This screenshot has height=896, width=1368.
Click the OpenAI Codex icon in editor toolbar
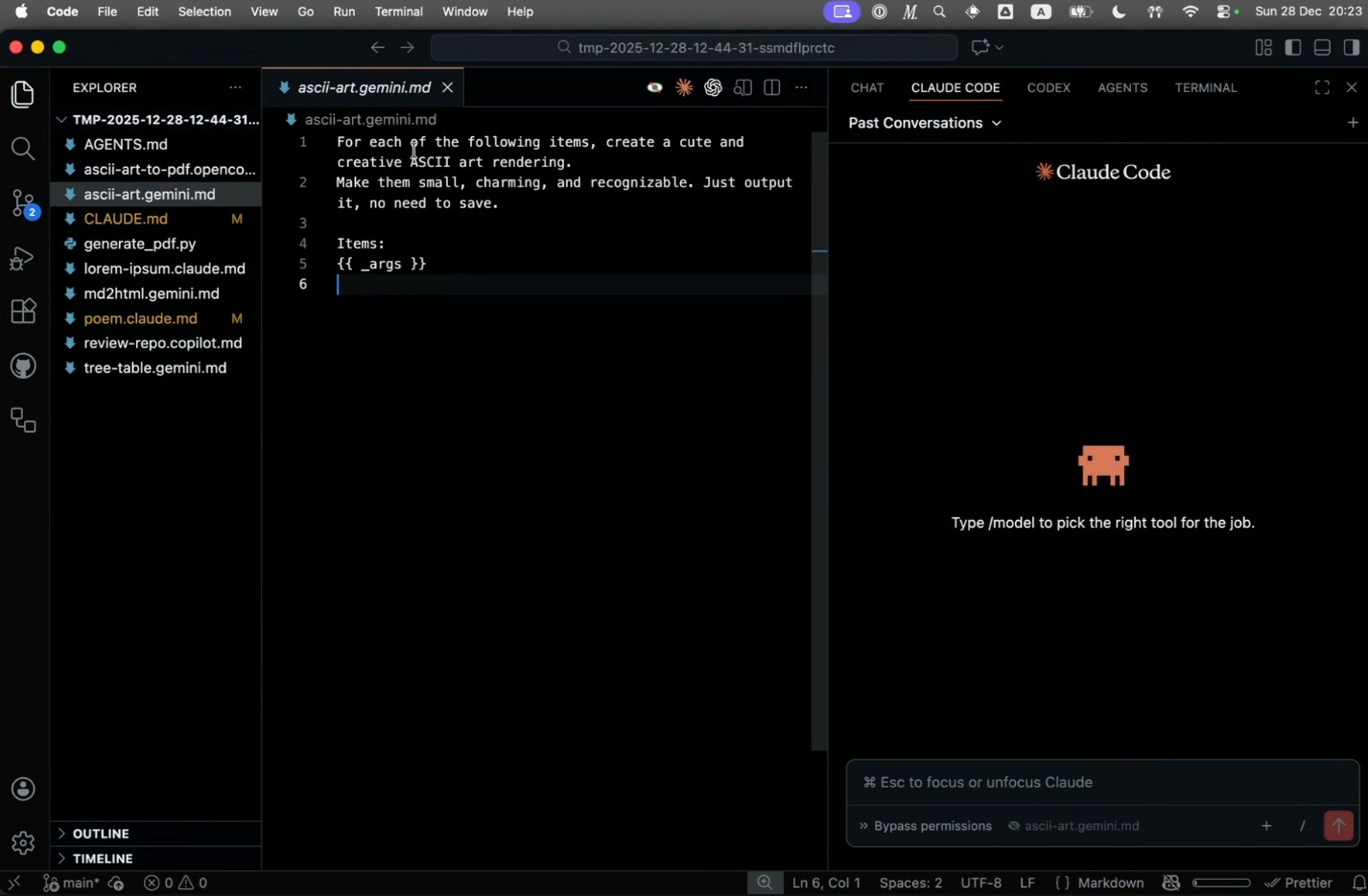[x=713, y=87]
